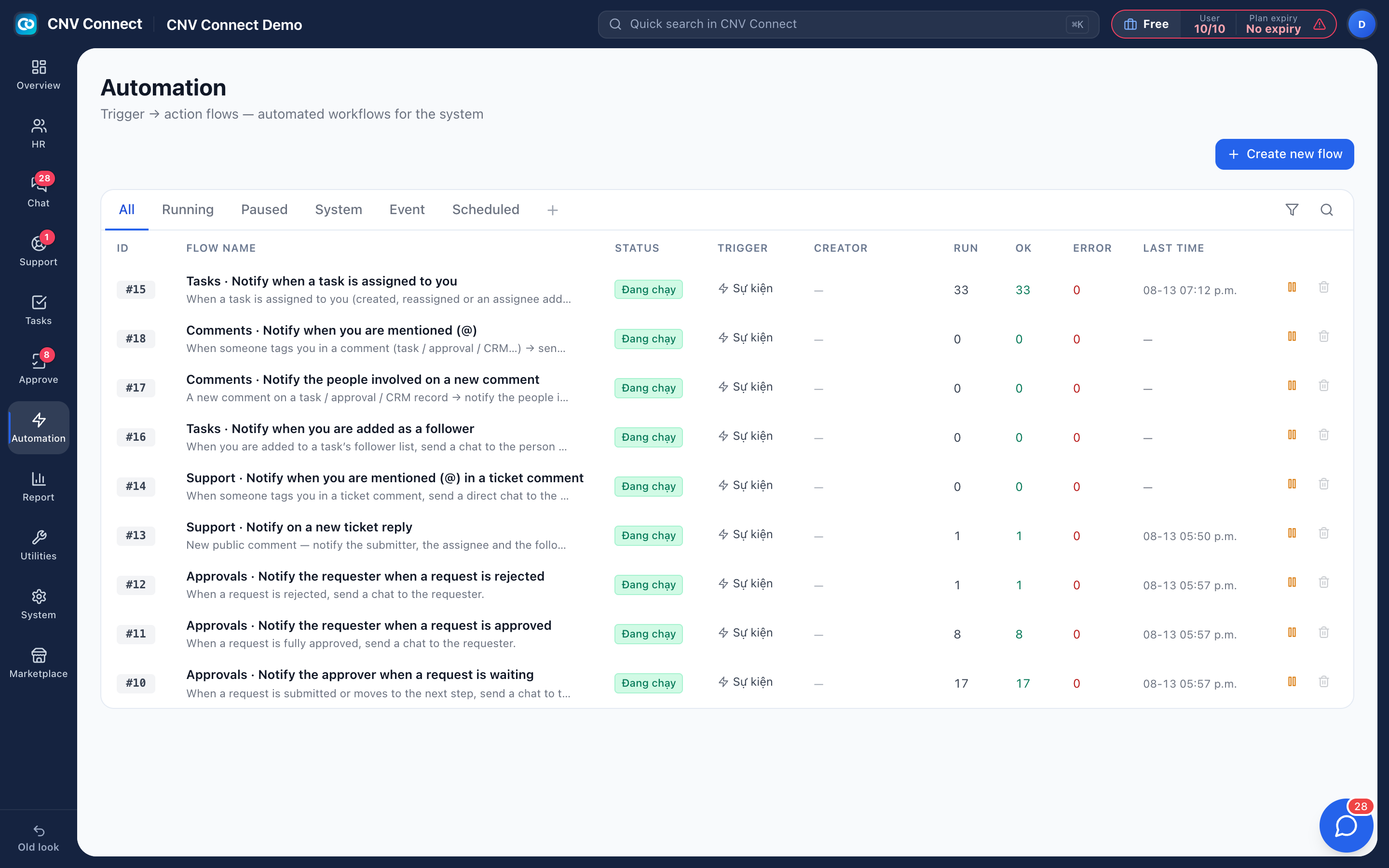The width and height of the screenshot is (1389, 868).
Task: Click the LAST TIME column header
Action: pyautogui.click(x=1173, y=248)
